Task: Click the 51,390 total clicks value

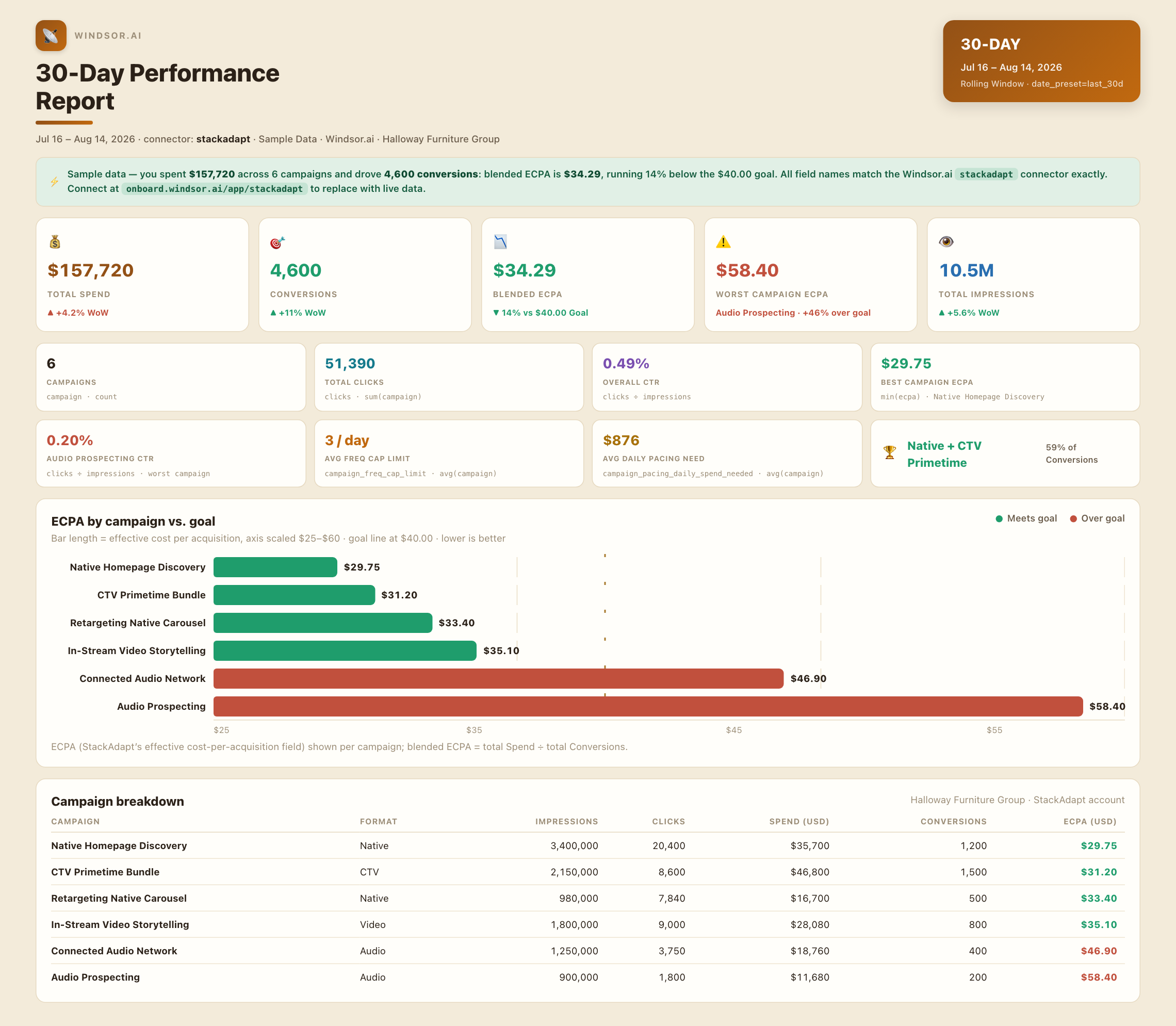Action: 350,364
